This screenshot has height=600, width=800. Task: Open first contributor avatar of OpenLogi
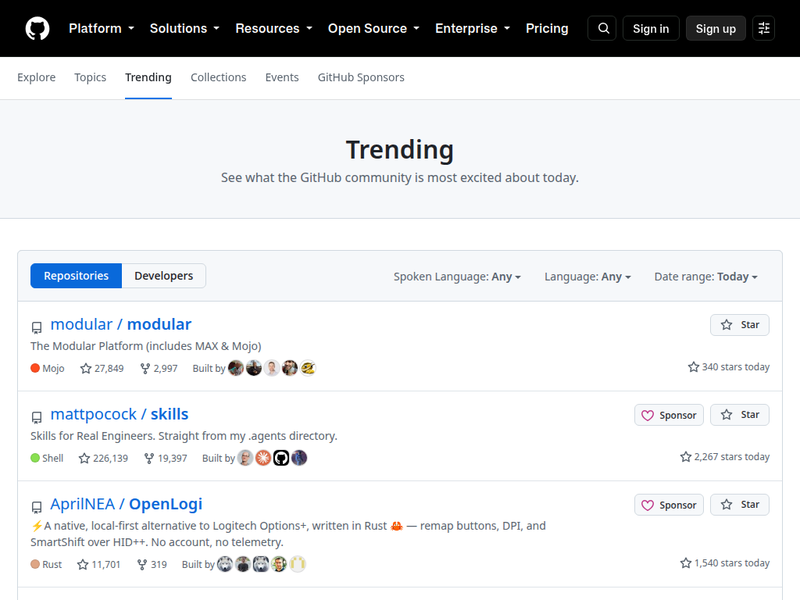pyautogui.click(x=225, y=564)
